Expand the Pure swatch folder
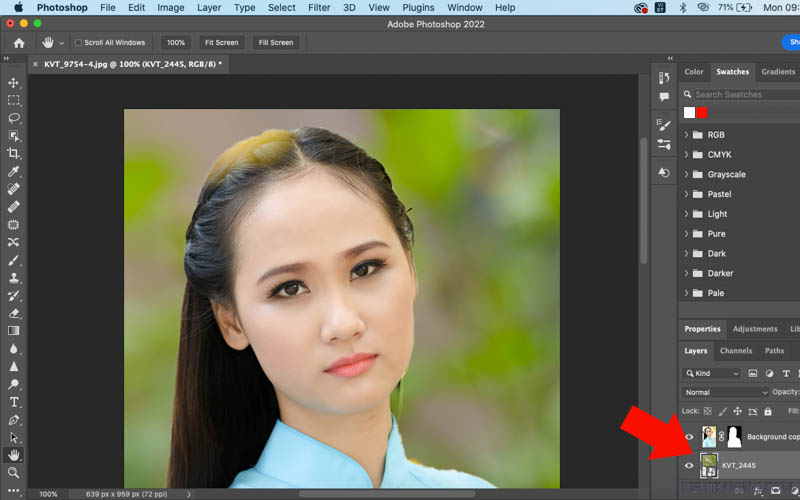The width and height of the screenshot is (800, 500). tap(686, 234)
